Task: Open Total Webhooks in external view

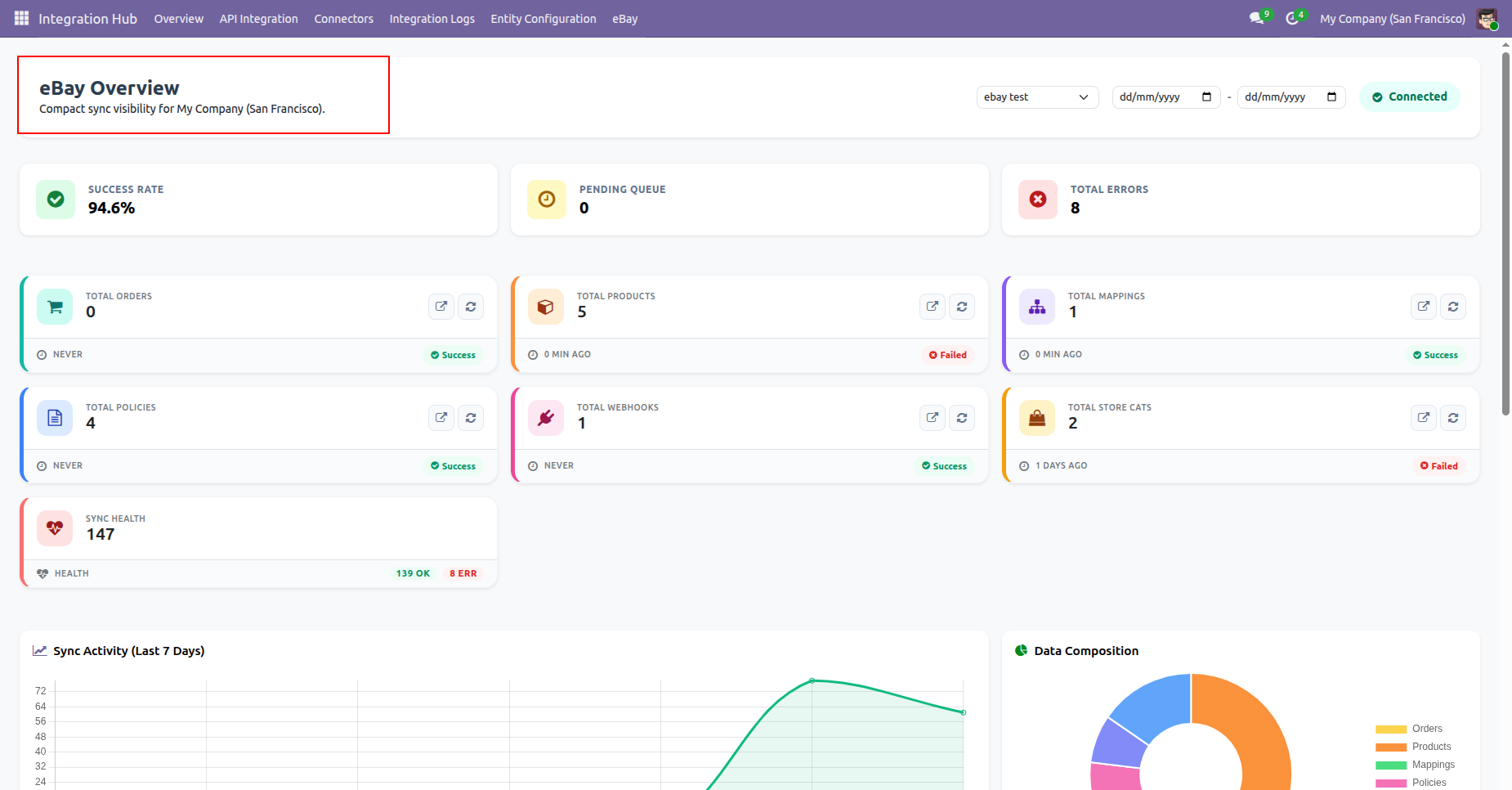Action: (933, 418)
